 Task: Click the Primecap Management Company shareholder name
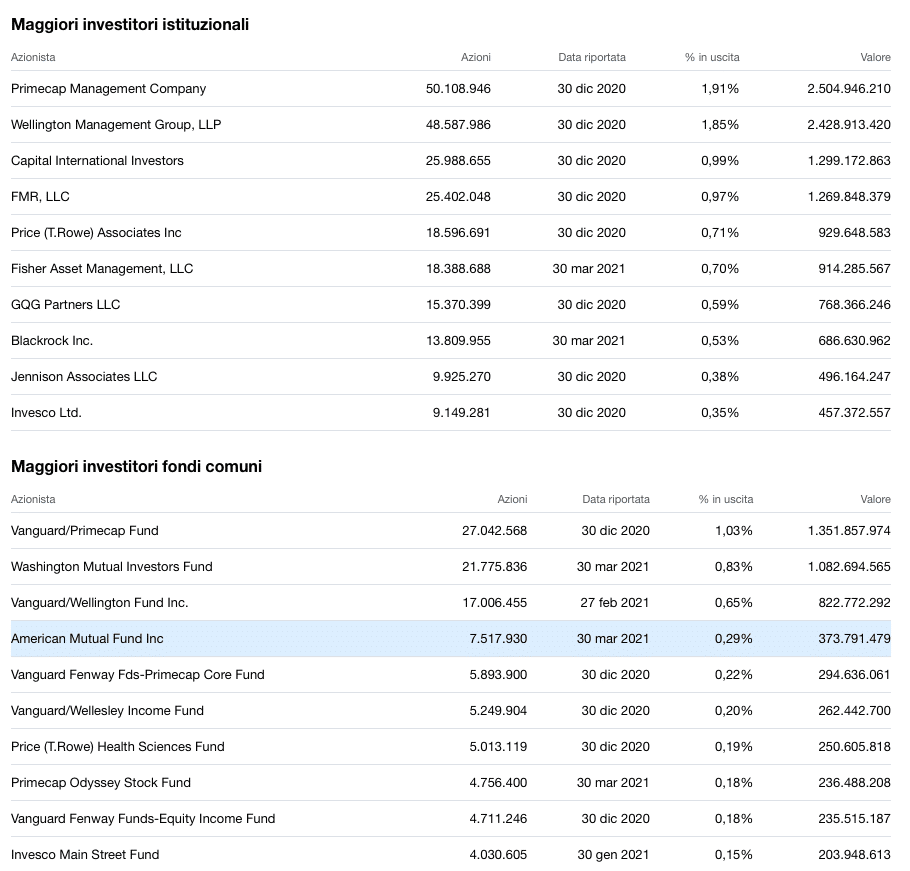tap(108, 89)
